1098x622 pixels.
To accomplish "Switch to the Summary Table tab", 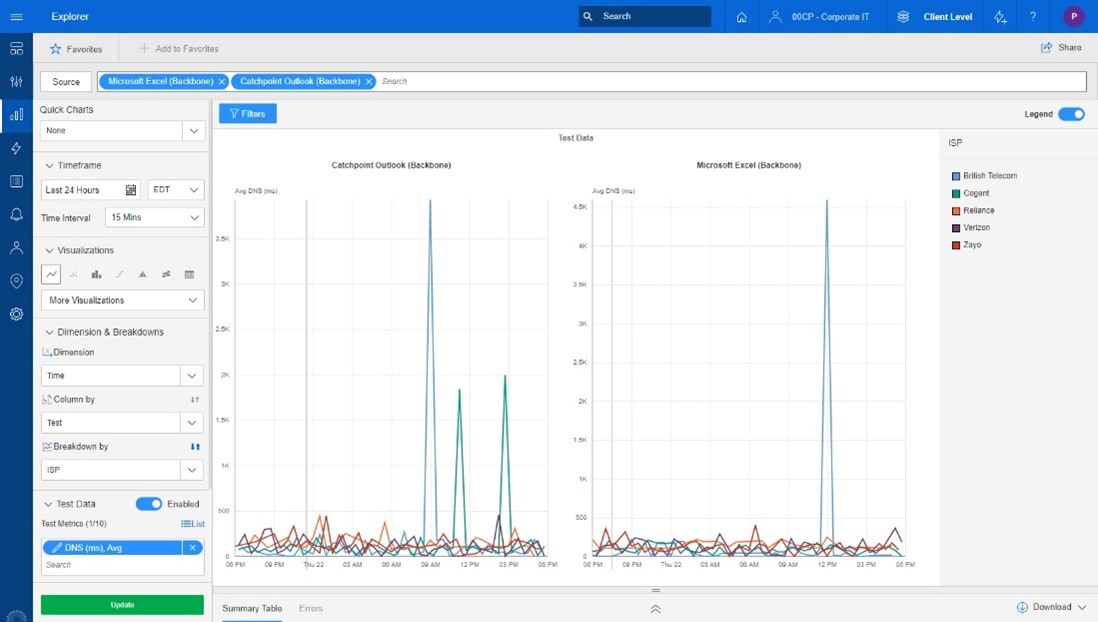I will (252, 608).
